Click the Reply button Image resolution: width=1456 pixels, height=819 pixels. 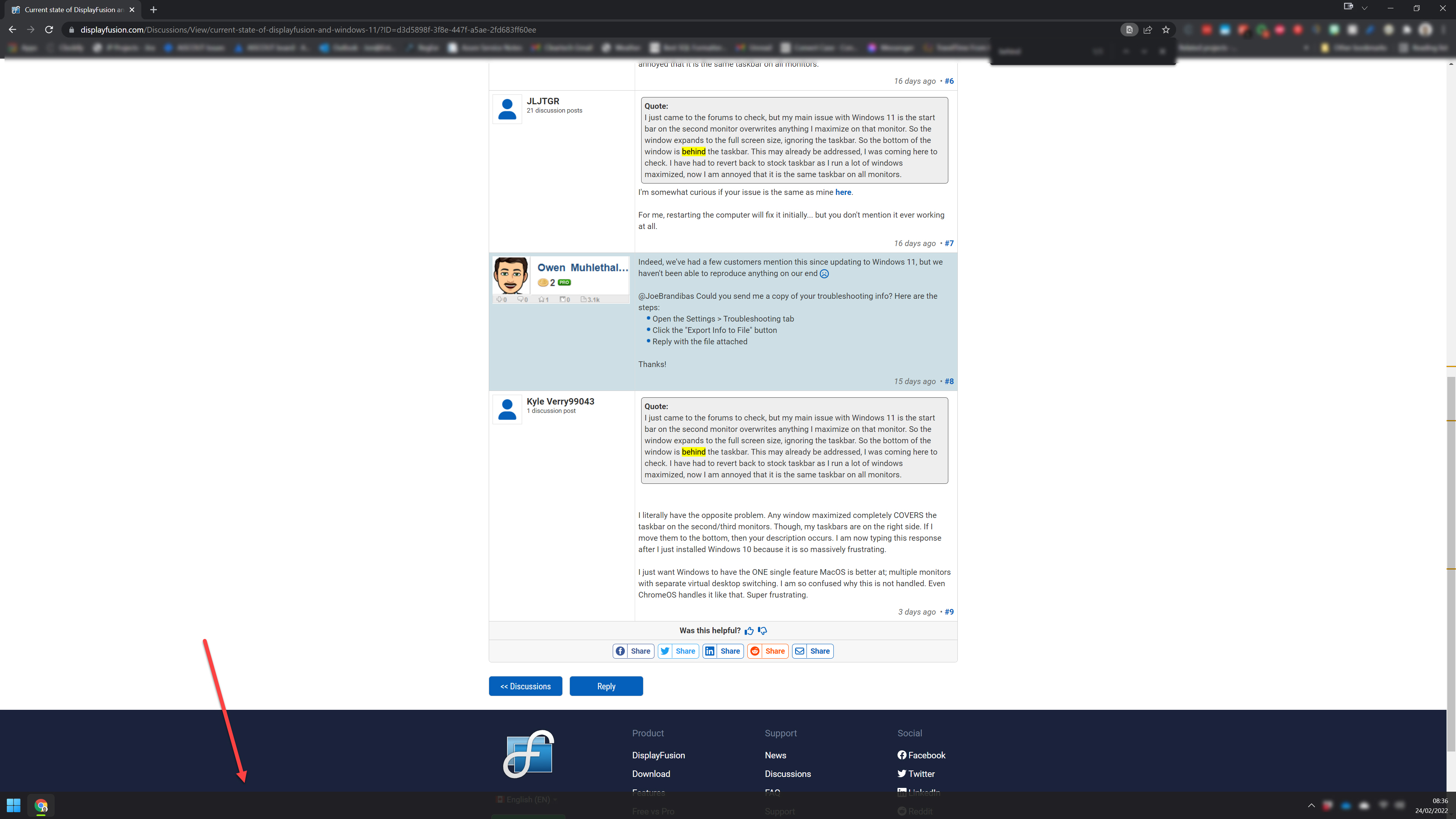tap(606, 686)
